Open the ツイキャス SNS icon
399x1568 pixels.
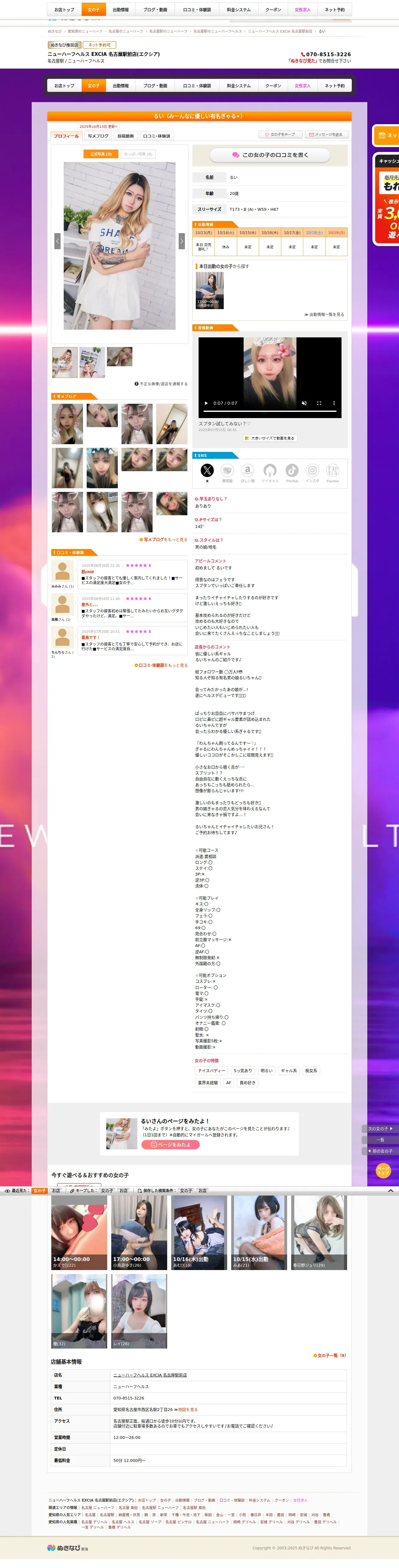(270, 471)
